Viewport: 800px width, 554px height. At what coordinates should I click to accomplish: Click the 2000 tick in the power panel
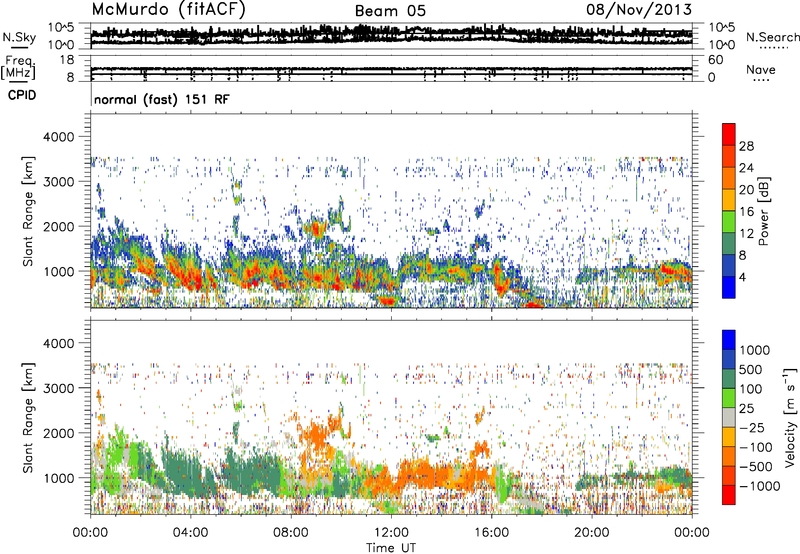tap(59, 226)
